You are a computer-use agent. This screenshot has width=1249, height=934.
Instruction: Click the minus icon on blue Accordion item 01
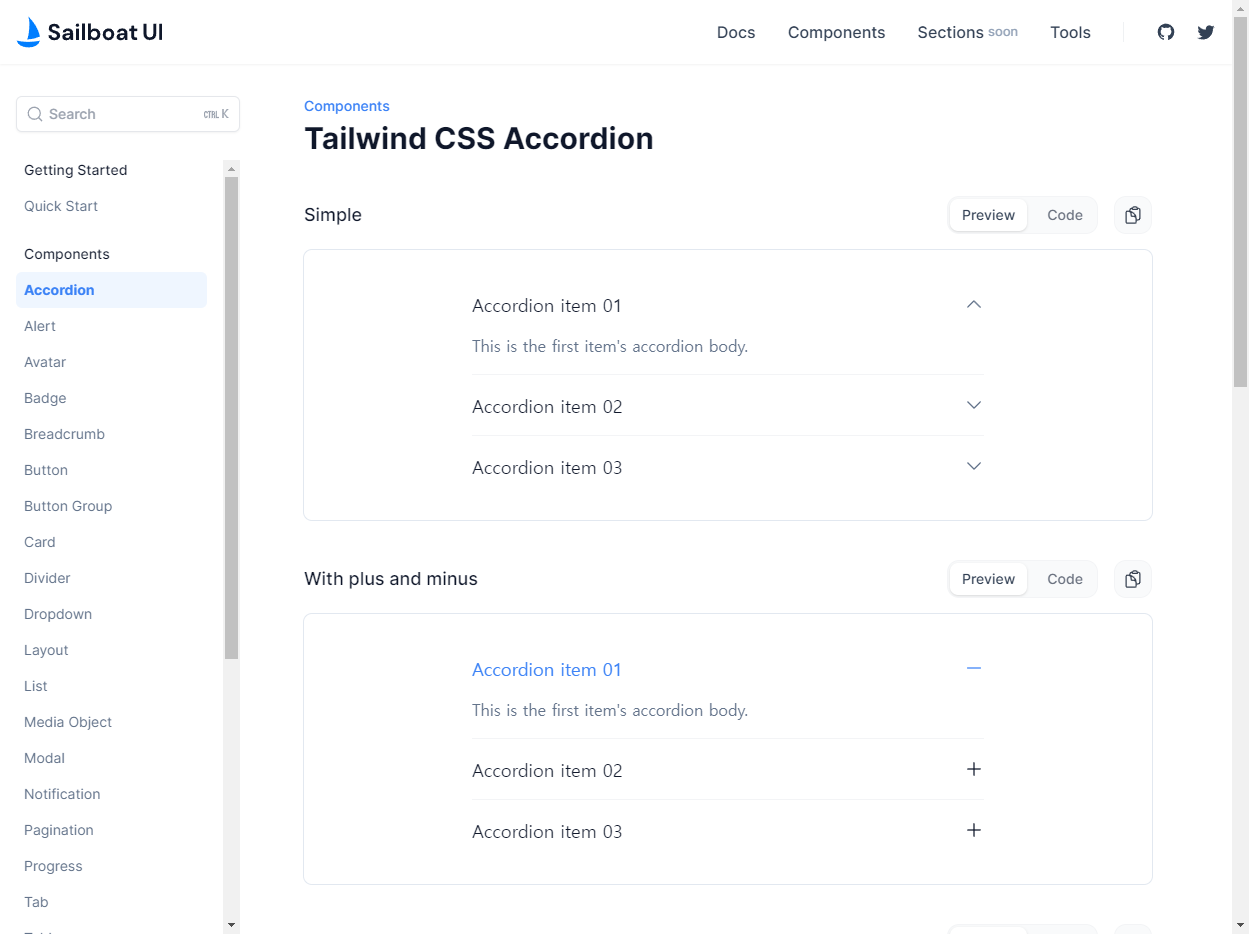tap(974, 668)
